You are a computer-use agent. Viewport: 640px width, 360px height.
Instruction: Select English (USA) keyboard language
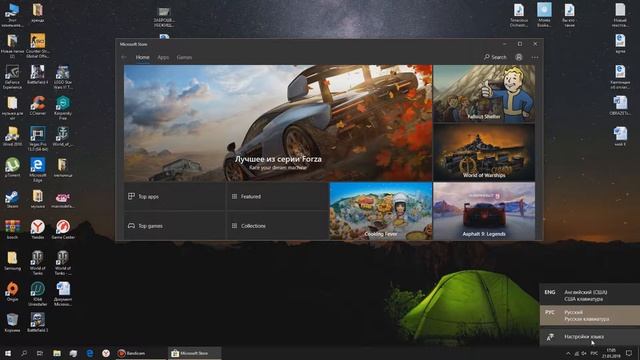point(590,296)
